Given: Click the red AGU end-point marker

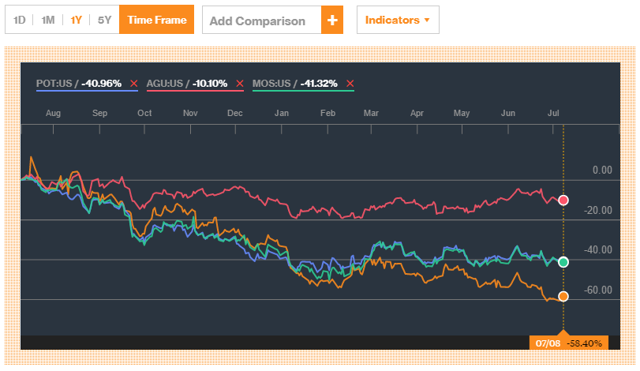Looking at the screenshot, I should pos(563,200).
